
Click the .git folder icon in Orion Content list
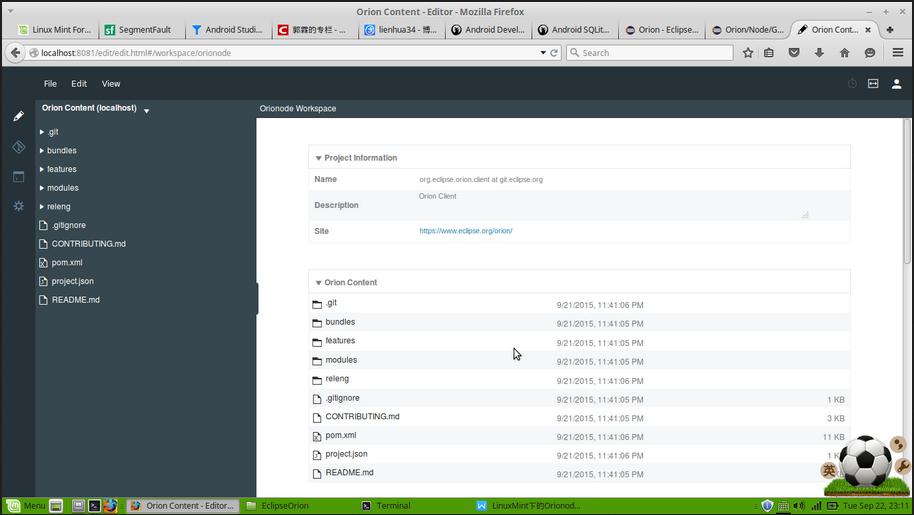[317, 304]
